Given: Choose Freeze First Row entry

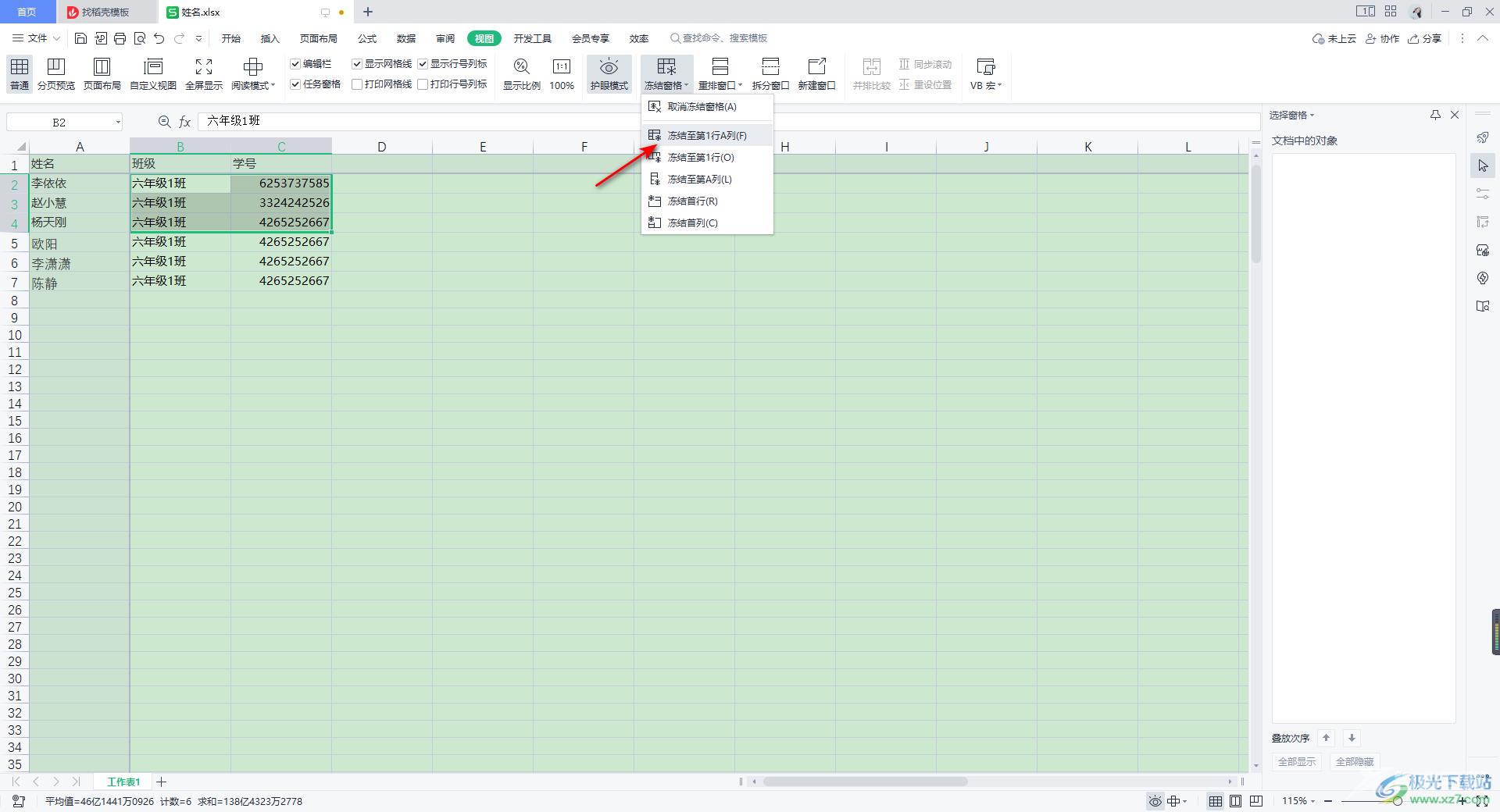Looking at the screenshot, I should point(707,201).
